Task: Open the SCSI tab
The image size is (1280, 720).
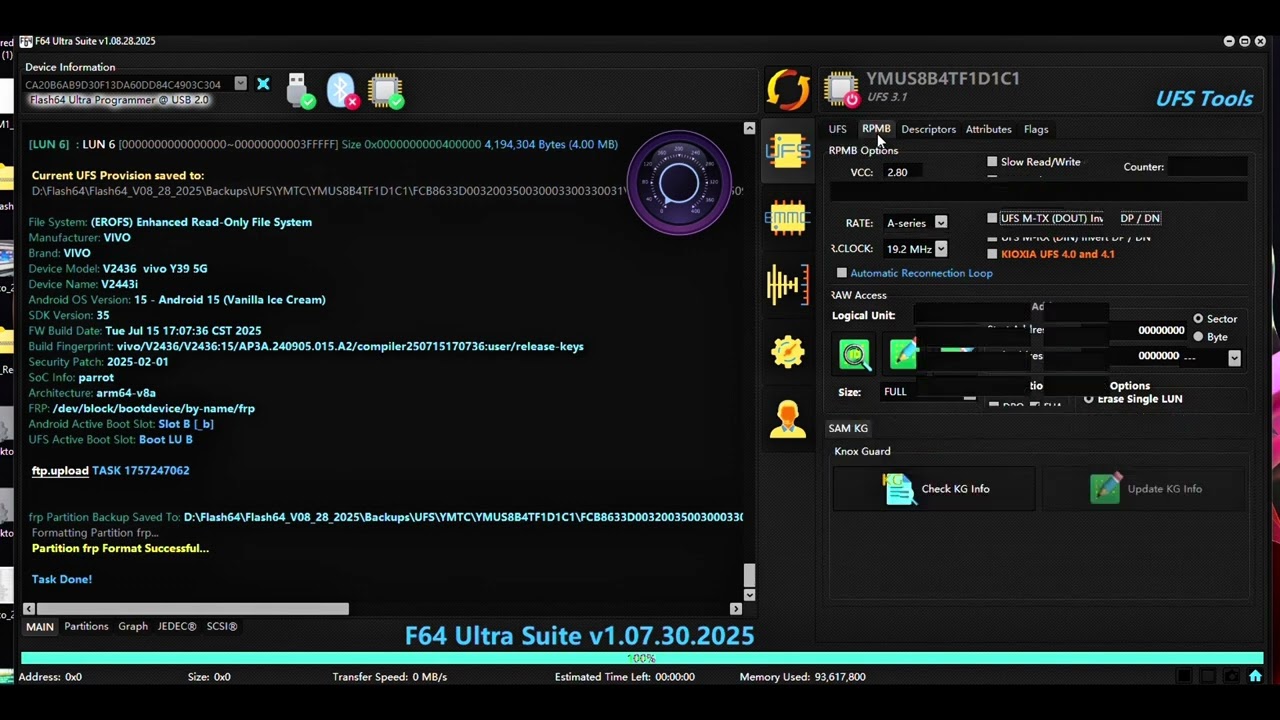Action: coord(222,626)
